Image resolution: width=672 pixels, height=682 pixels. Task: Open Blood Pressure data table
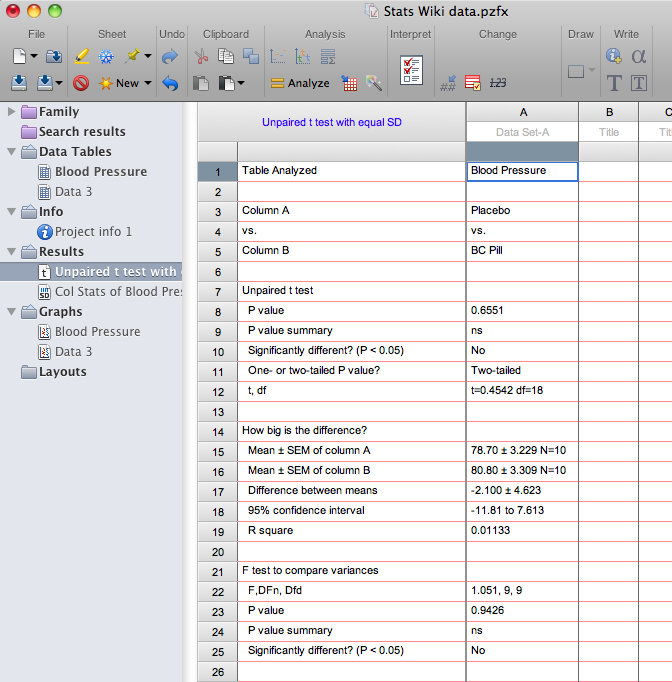(100, 171)
